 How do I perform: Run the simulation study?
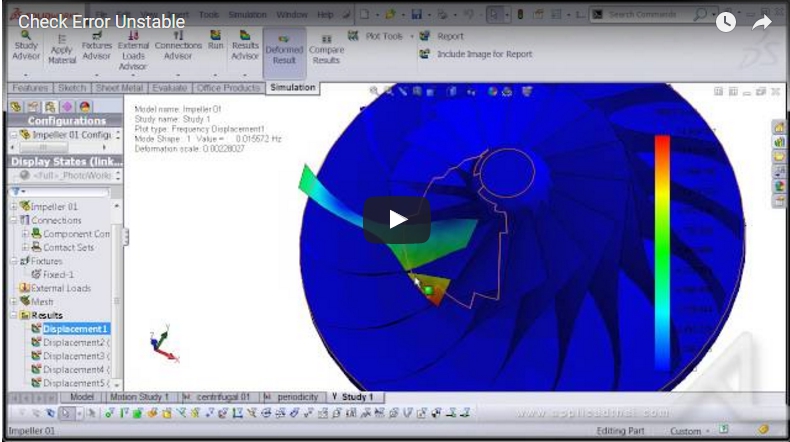click(216, 40)
